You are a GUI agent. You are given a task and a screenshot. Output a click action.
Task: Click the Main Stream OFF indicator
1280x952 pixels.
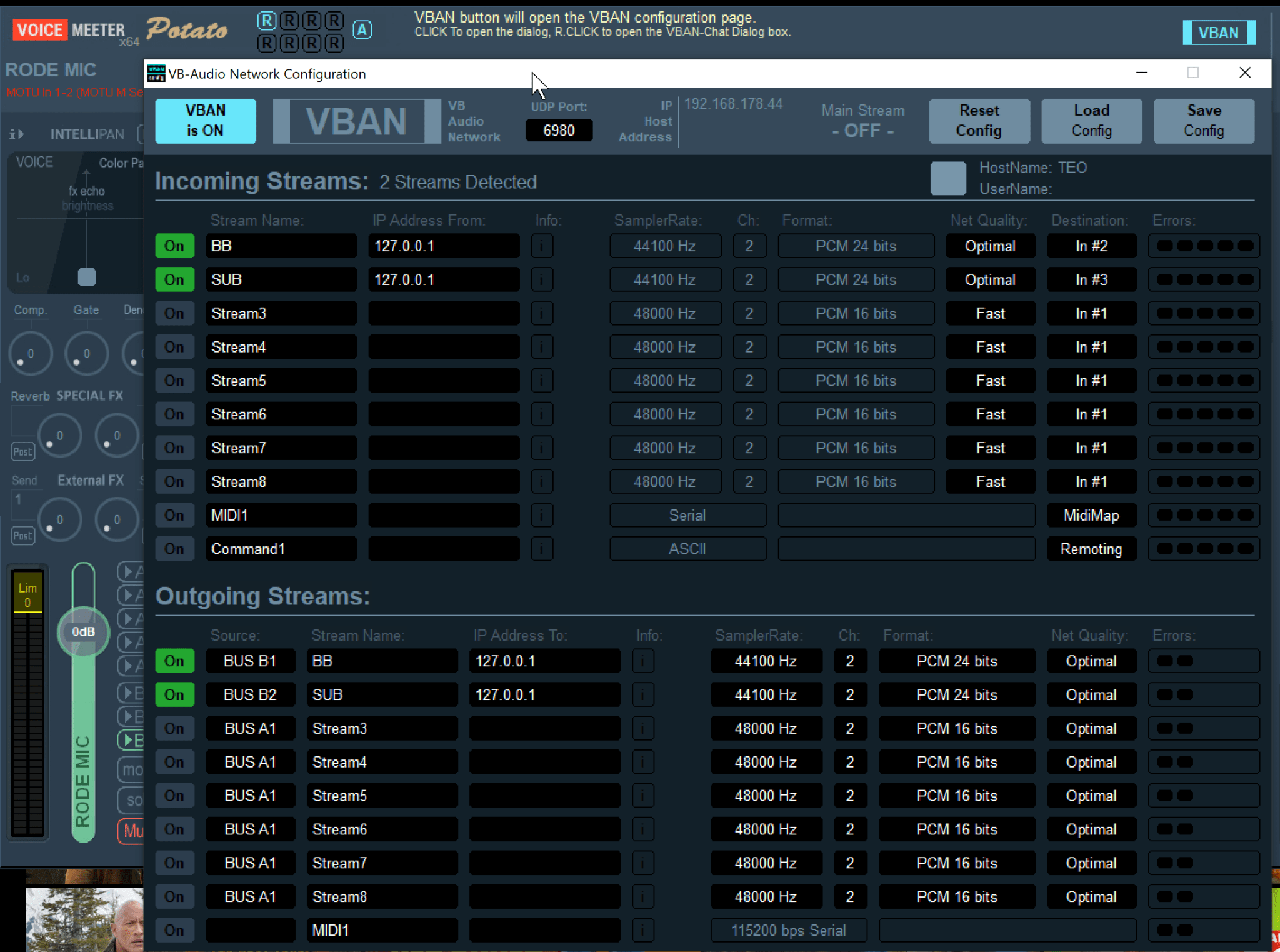(x=862, y=121)
